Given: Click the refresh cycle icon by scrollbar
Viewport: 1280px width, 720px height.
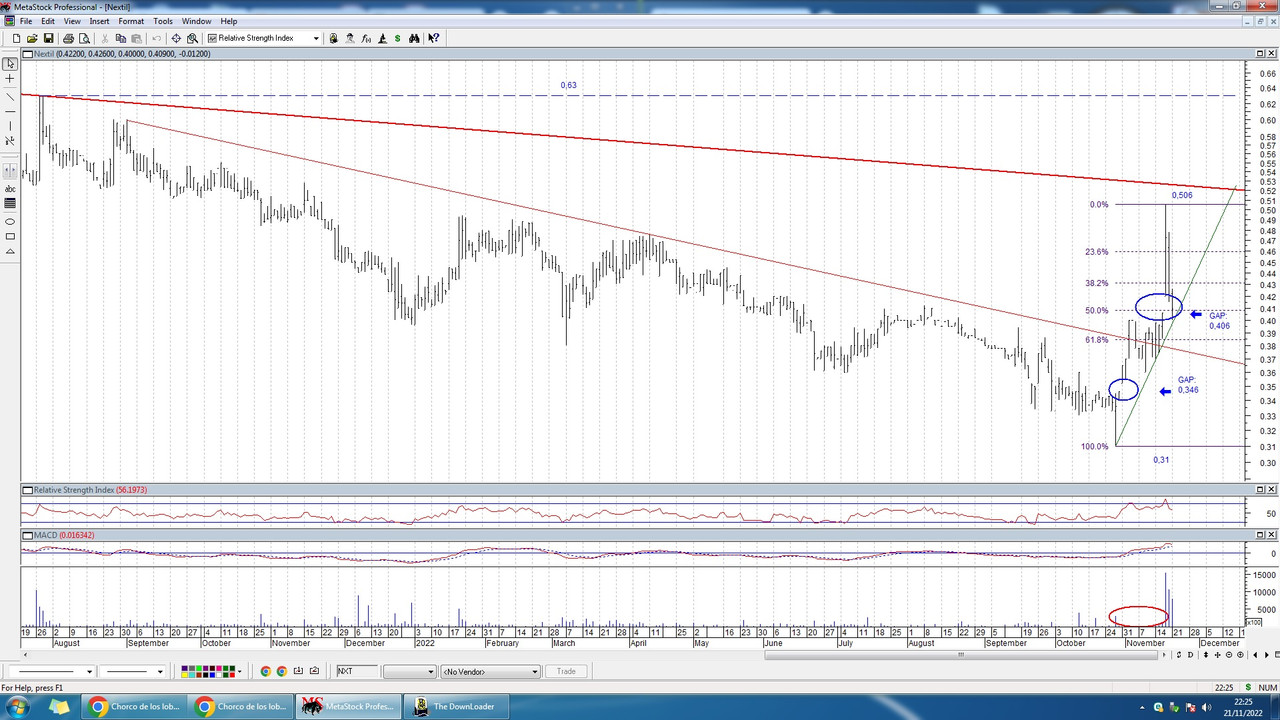Looking at the screenshot, I should [1179, 655].
